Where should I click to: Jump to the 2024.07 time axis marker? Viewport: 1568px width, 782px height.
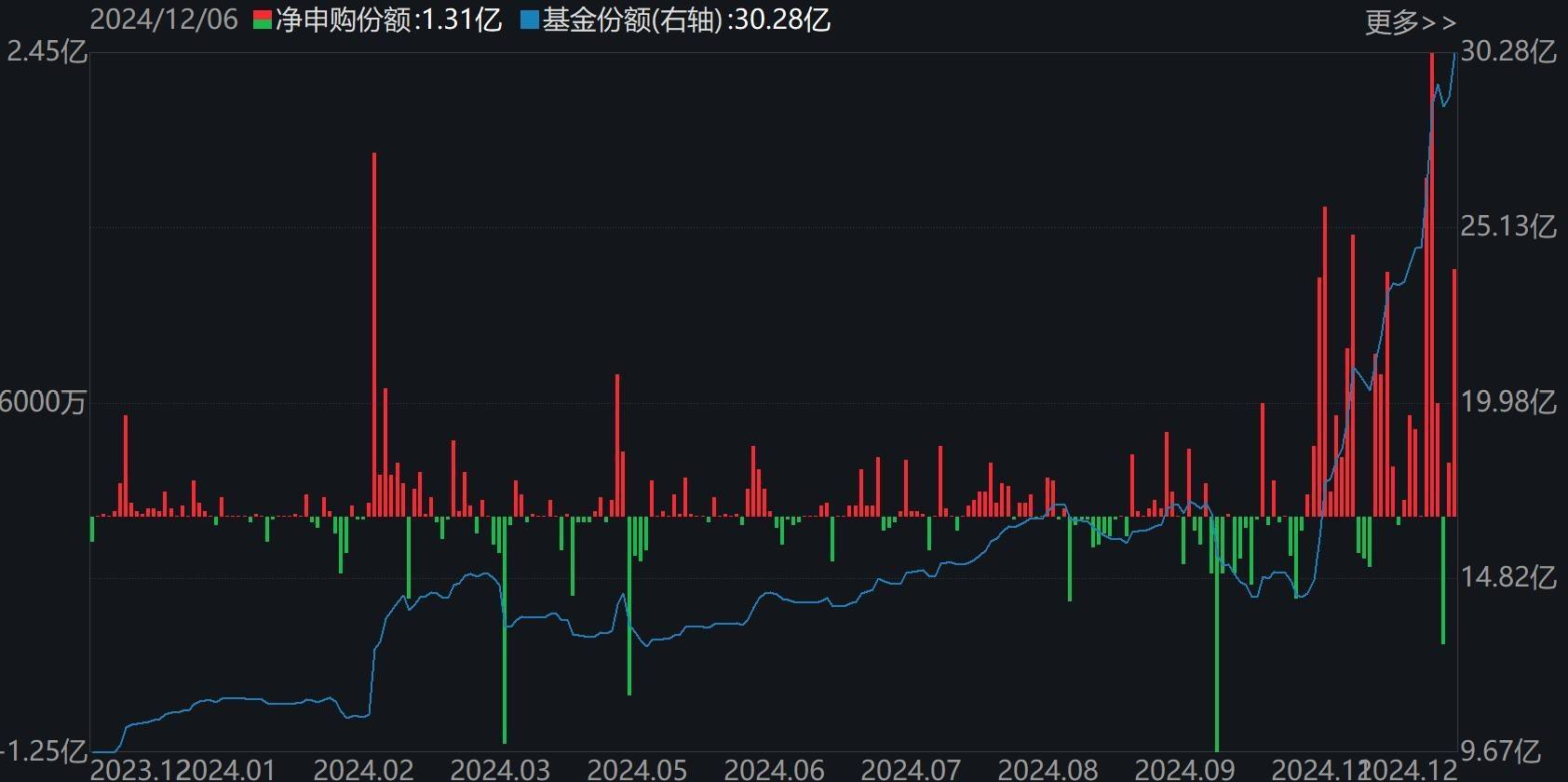pos(911,769)
